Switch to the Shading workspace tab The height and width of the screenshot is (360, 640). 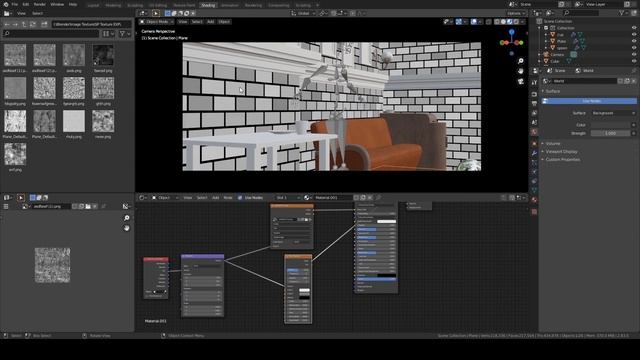coord(208,5)
